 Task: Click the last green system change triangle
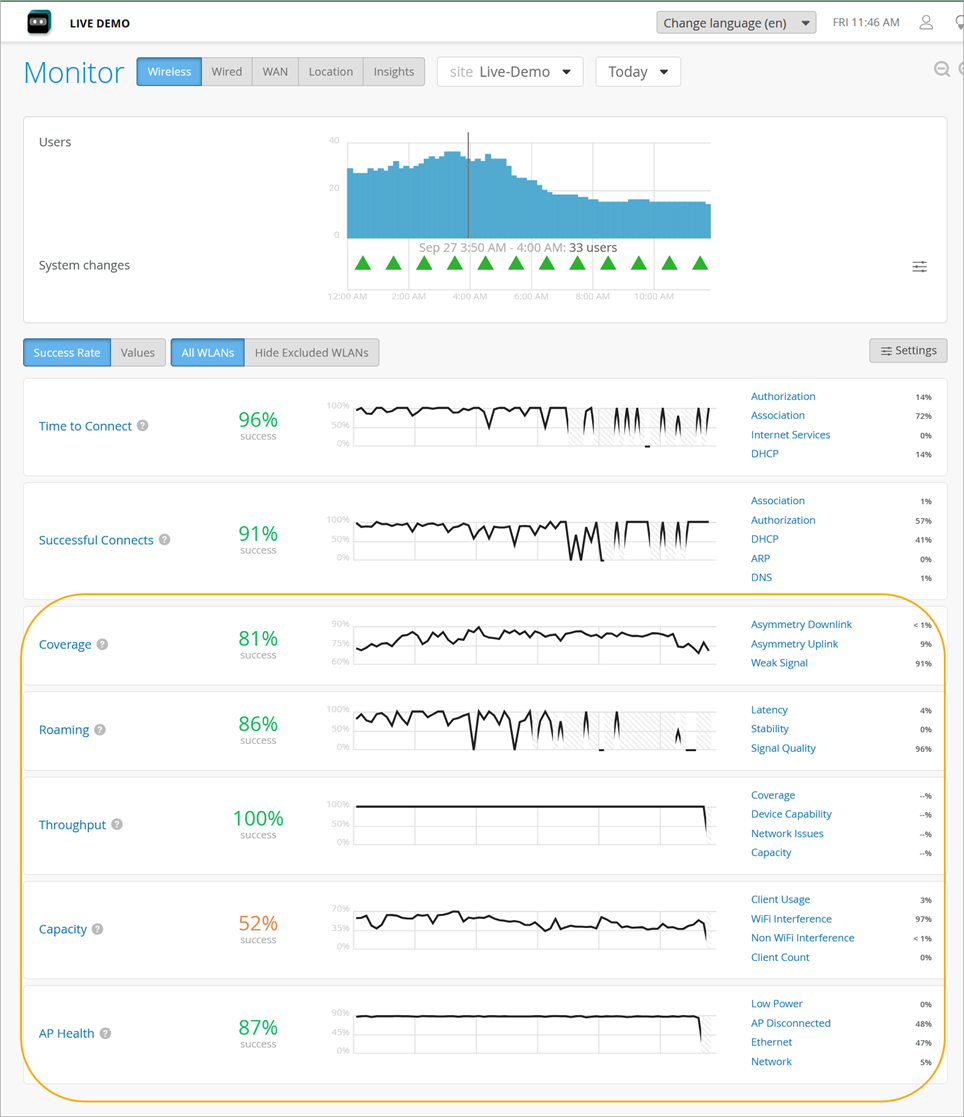coord(700,263)
